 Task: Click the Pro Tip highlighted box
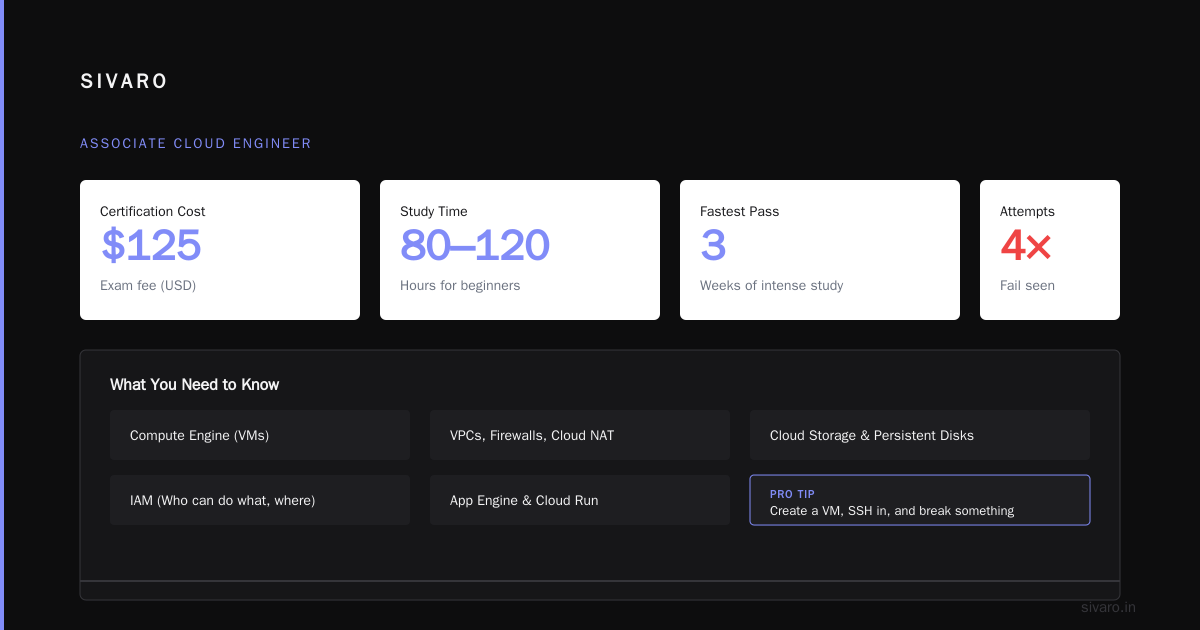[920, 500]
